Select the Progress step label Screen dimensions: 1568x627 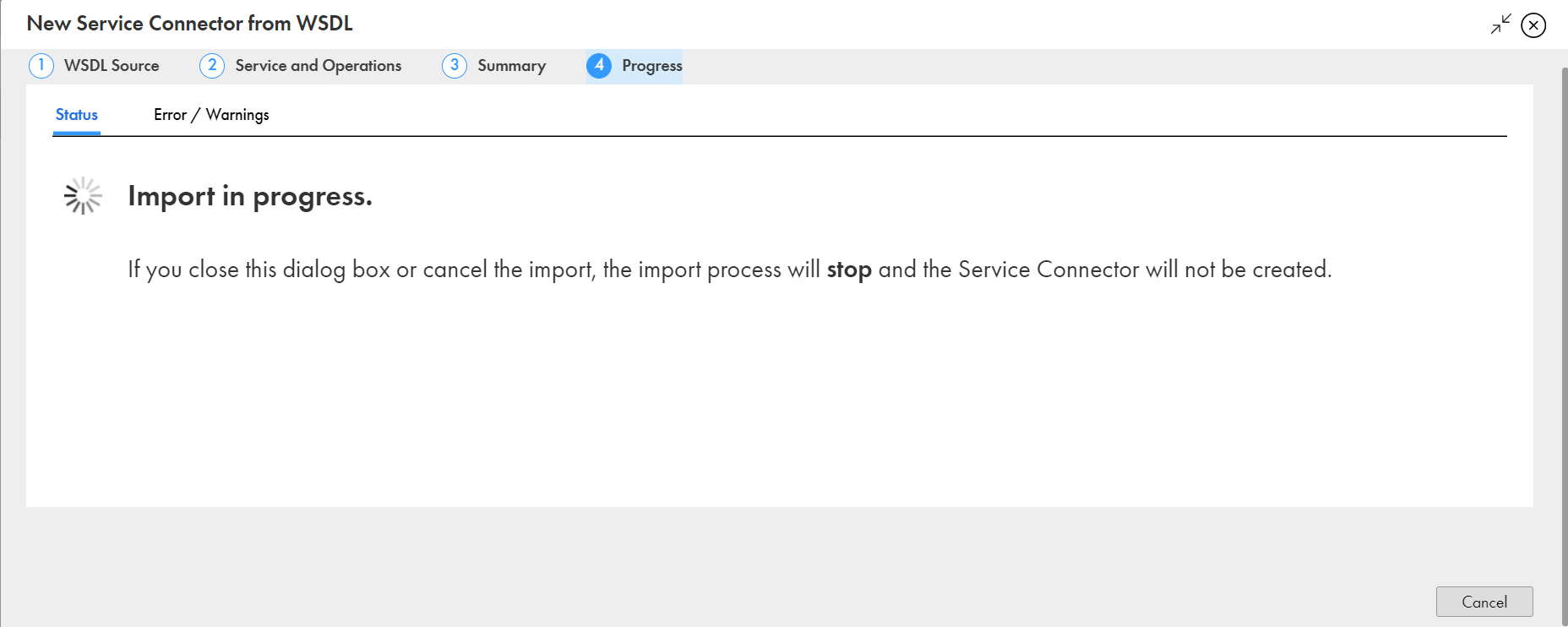point(651,66)
